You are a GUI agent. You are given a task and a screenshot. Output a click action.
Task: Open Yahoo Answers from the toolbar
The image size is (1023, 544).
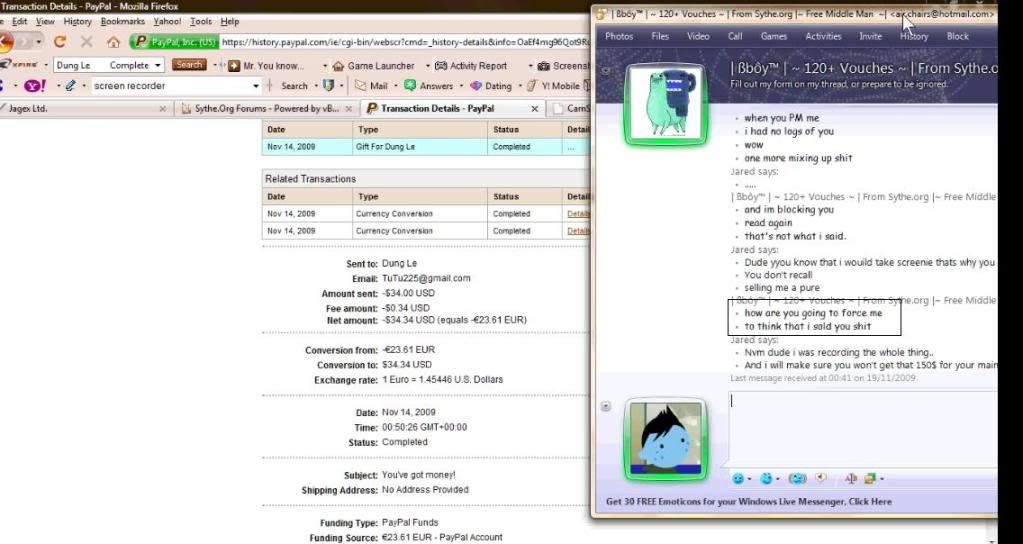pyautogui.click(x=429, y=85)
